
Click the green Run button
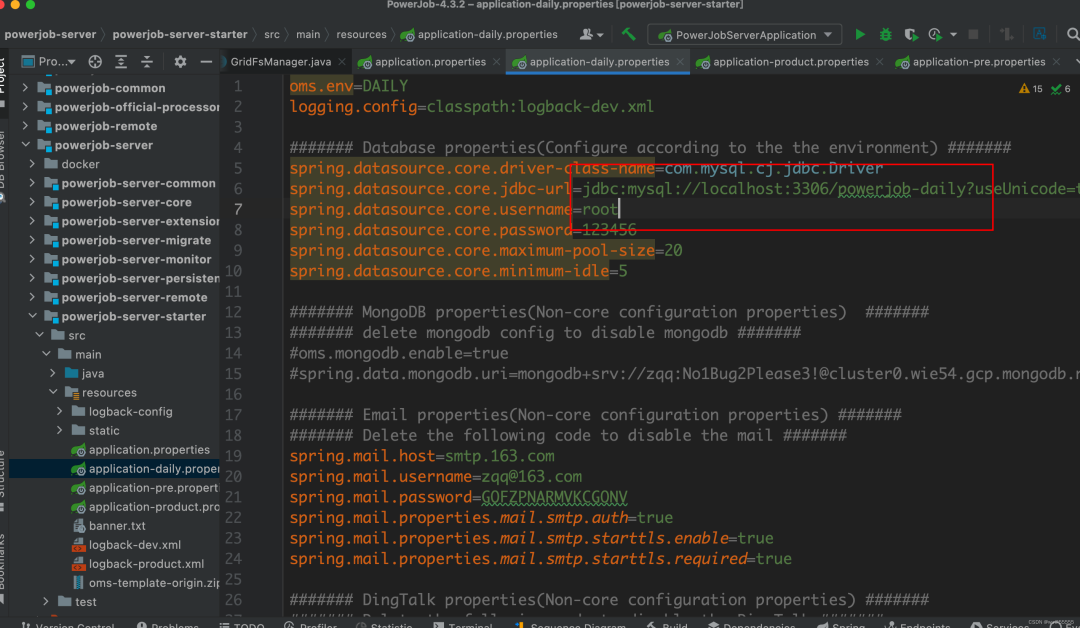pos(860,35)
